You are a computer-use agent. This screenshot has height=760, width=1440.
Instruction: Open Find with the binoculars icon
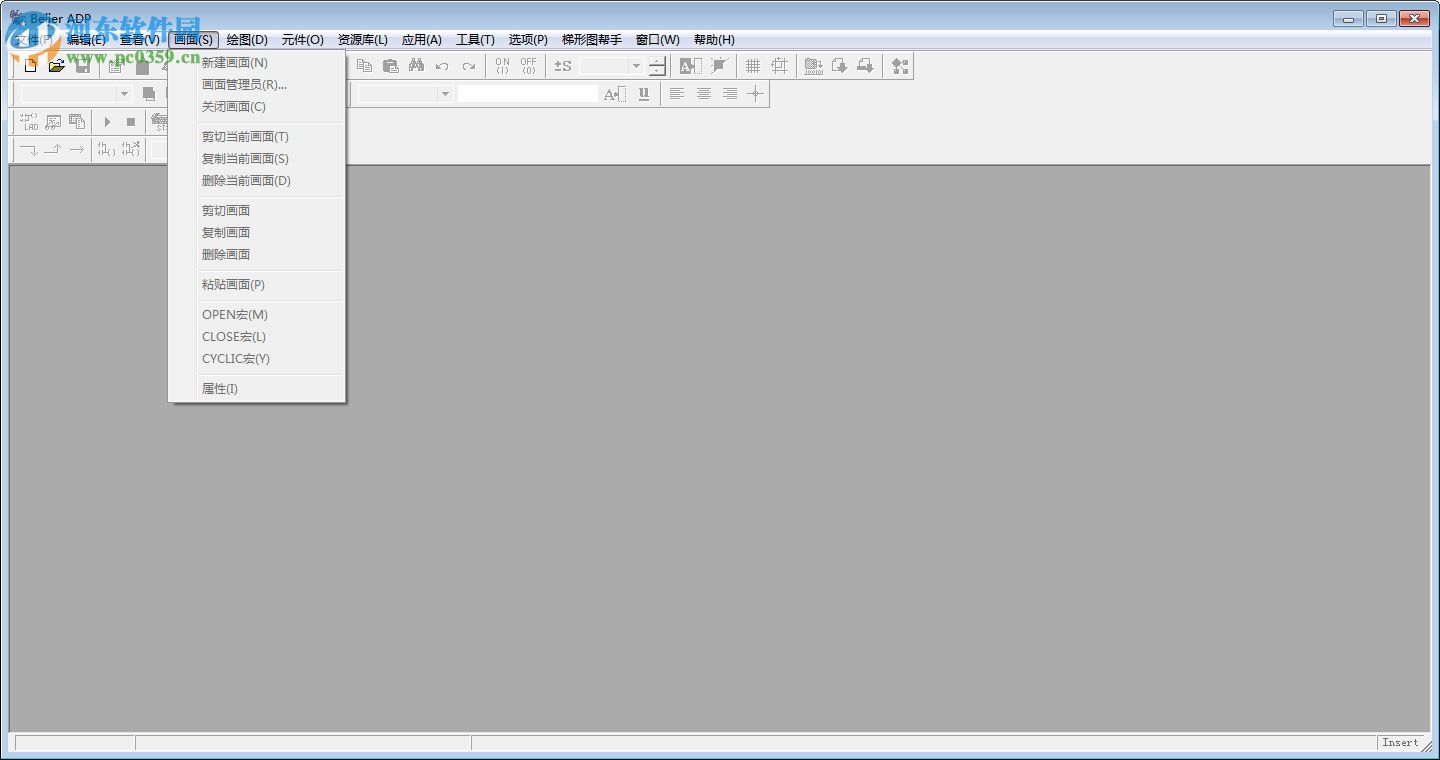pyautogui.click(x=416, y=66)
